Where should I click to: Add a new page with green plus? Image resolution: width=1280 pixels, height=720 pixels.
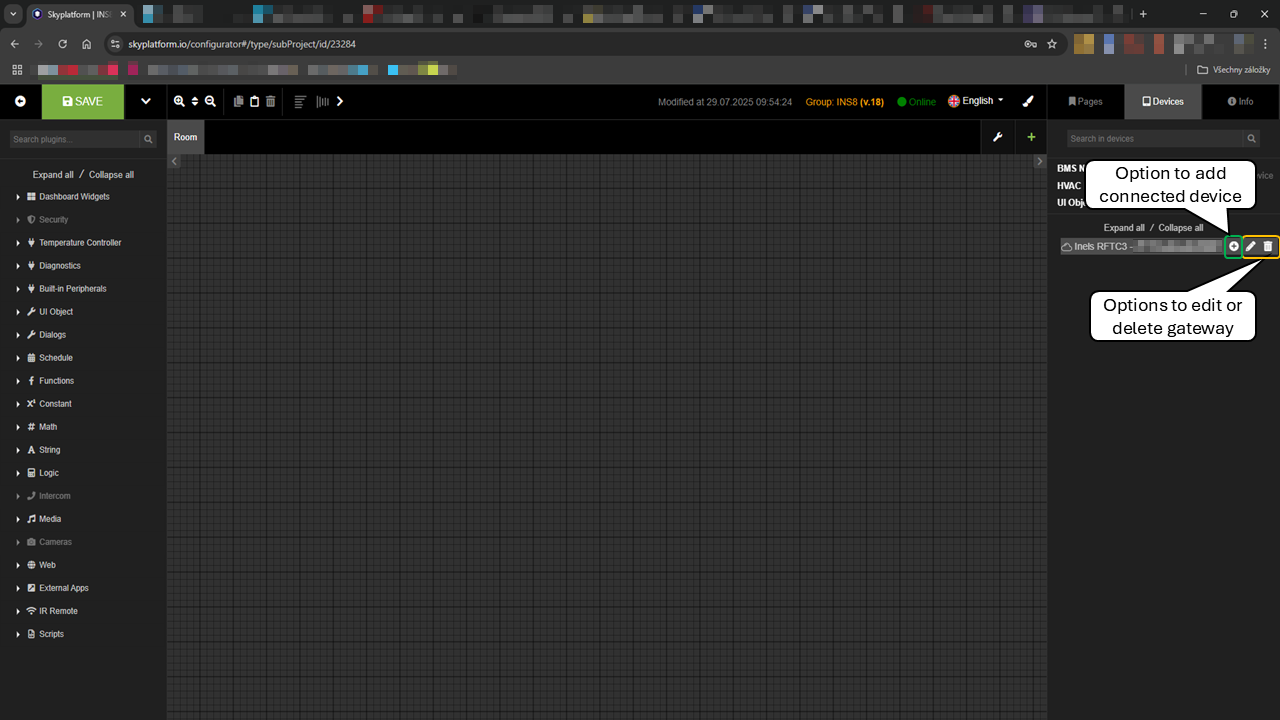coord(1031,137)
